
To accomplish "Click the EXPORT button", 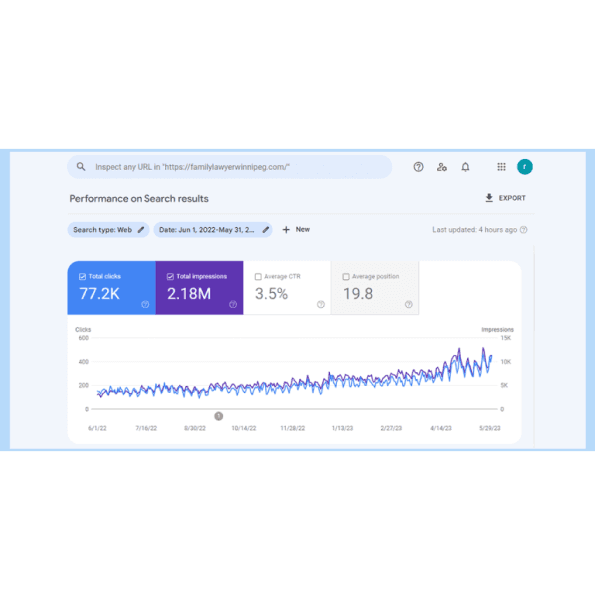I will 505,198.
